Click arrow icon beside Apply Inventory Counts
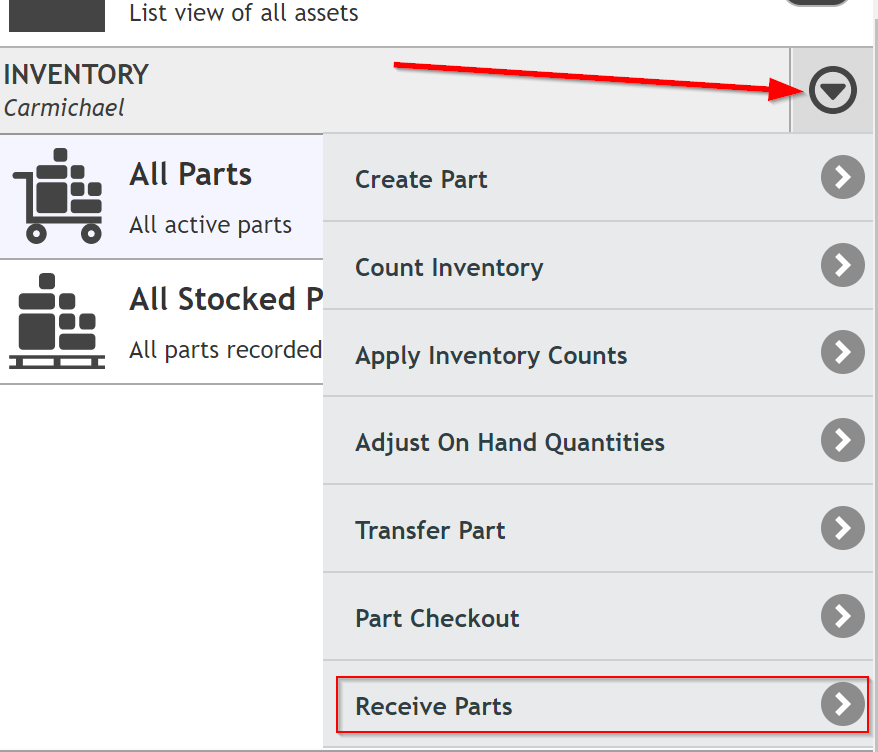 click(x=843, y=352)
